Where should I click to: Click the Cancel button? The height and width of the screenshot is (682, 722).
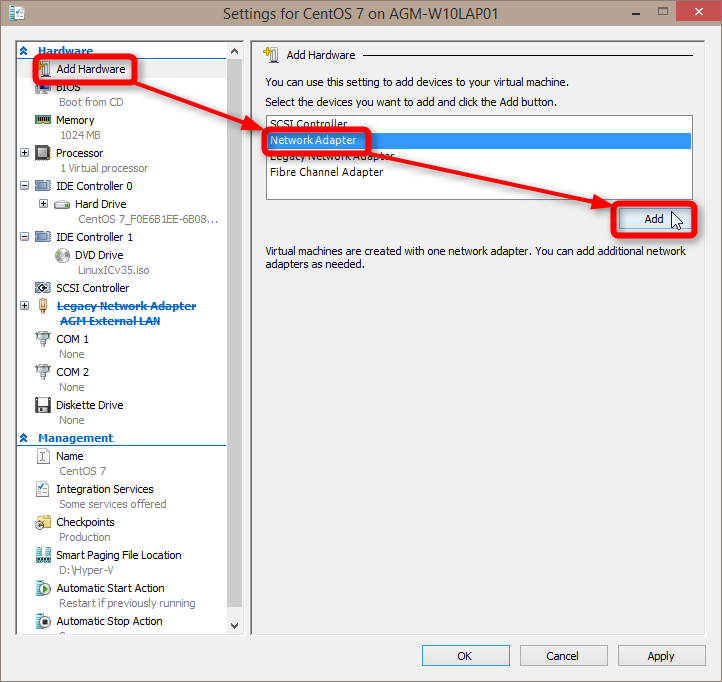[563, 656]
